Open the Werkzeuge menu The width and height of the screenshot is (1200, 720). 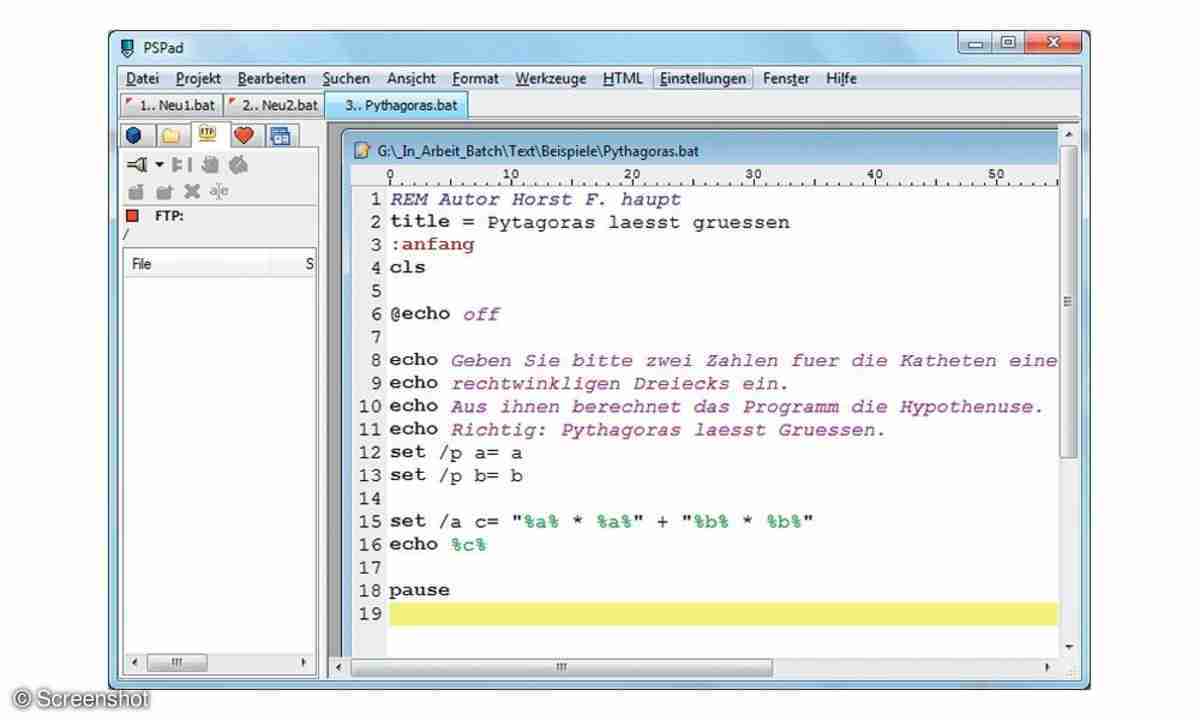(x=551, y=79)
